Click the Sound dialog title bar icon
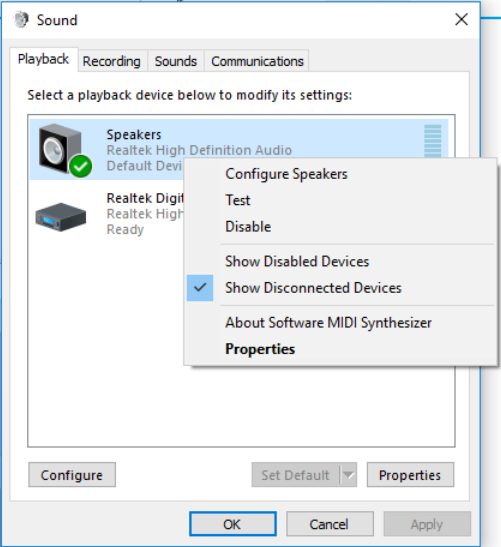501x547 pixels. tap(21, 20)
